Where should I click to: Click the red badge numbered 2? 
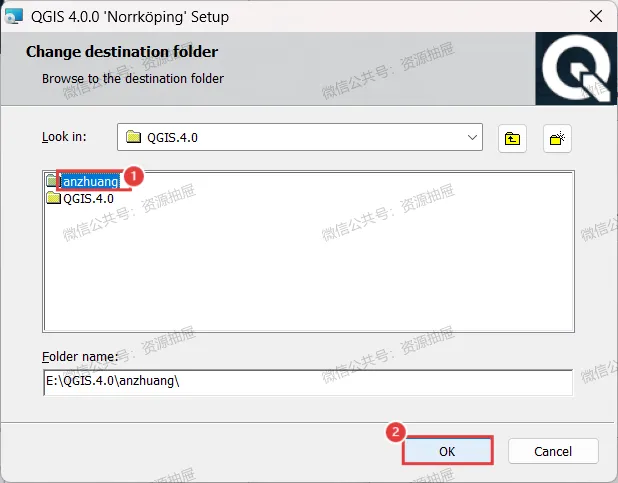point(395,431)
